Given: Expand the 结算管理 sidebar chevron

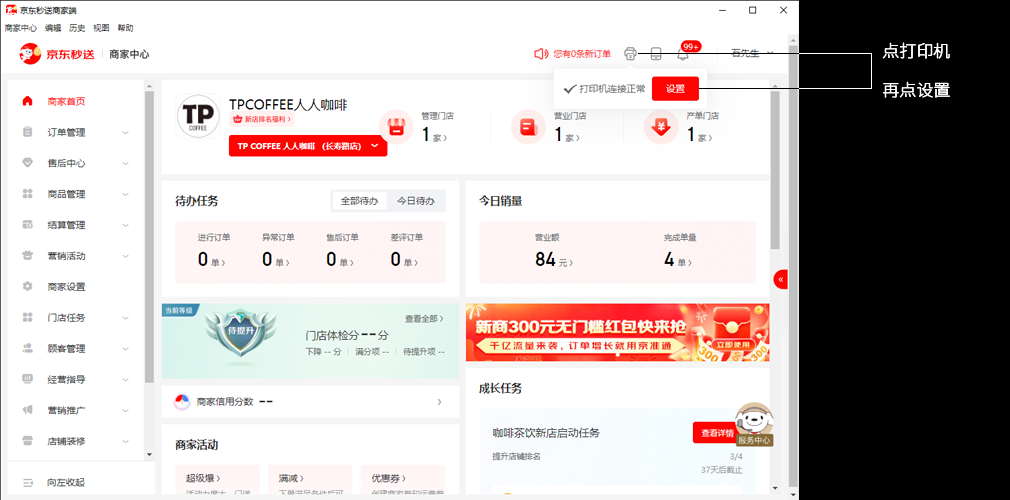Looking at the screenshot, I should [126, 226].
